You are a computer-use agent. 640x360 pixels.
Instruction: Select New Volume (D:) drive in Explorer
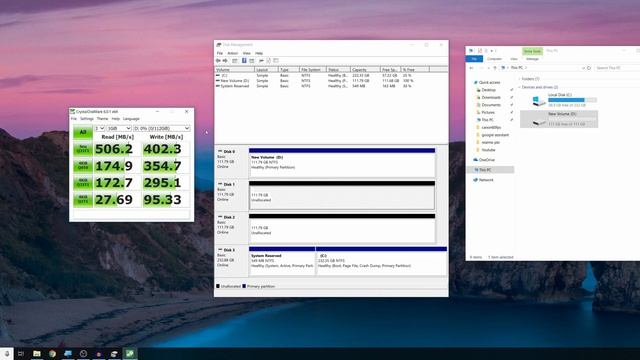(x=559, y=119)
